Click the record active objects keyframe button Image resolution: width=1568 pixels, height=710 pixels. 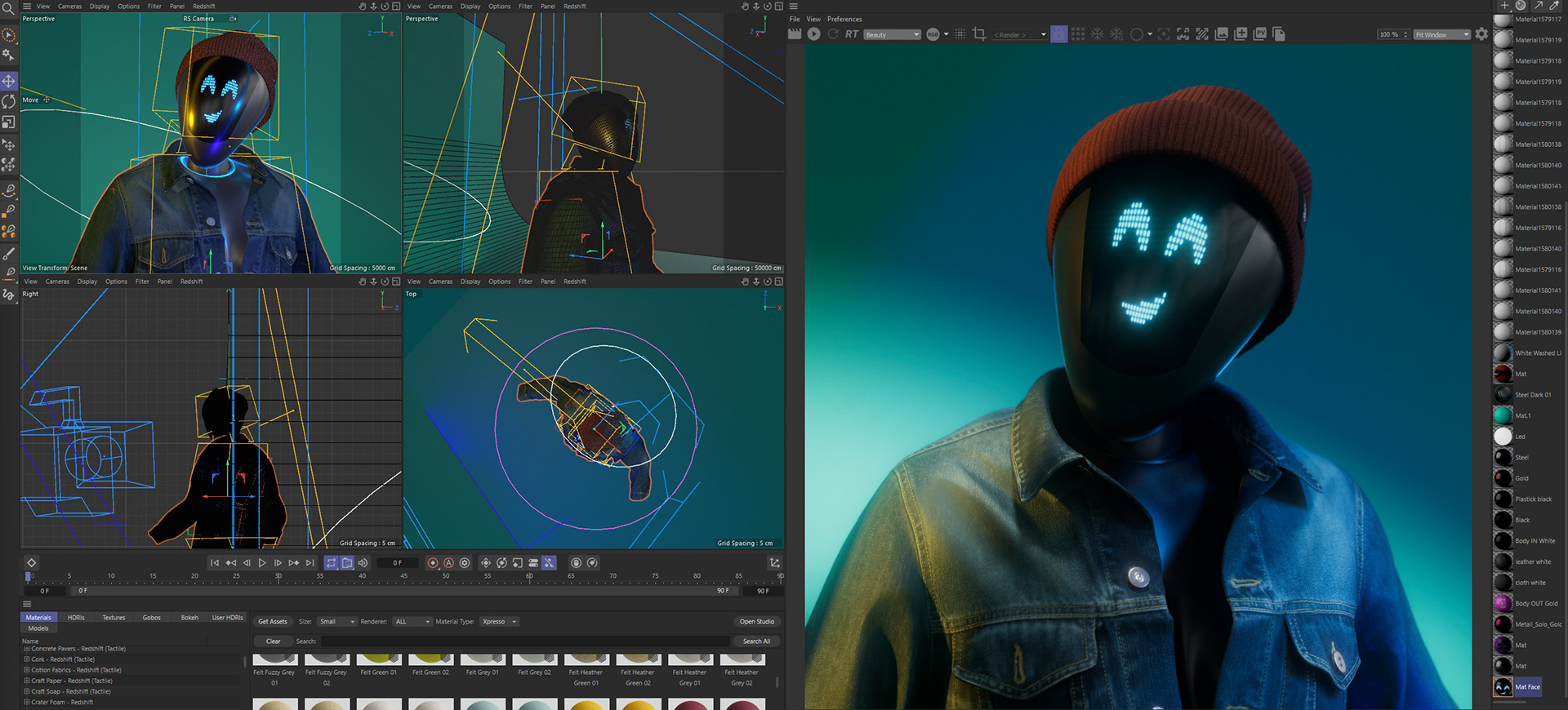[x=433, y=563]
